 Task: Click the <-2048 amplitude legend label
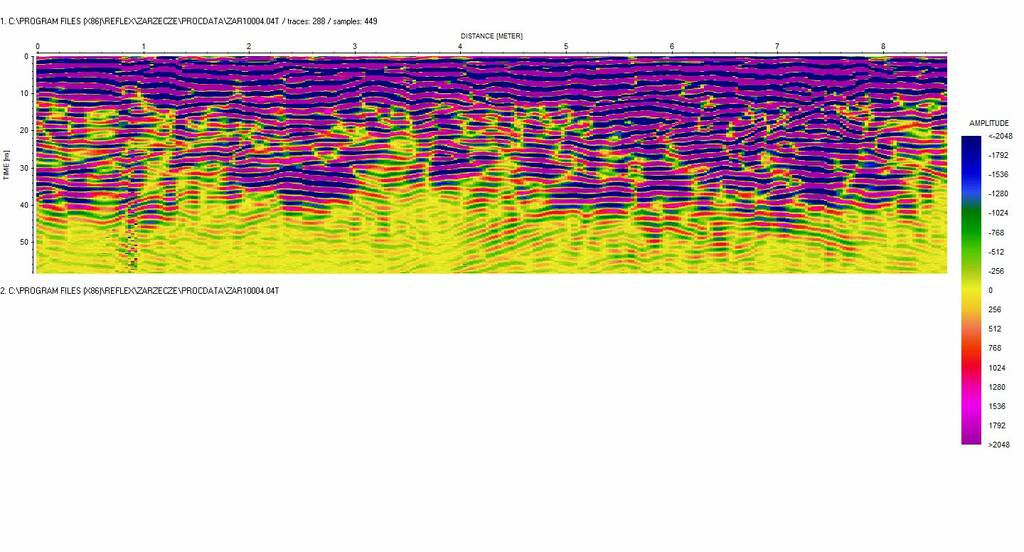[999, 137]
